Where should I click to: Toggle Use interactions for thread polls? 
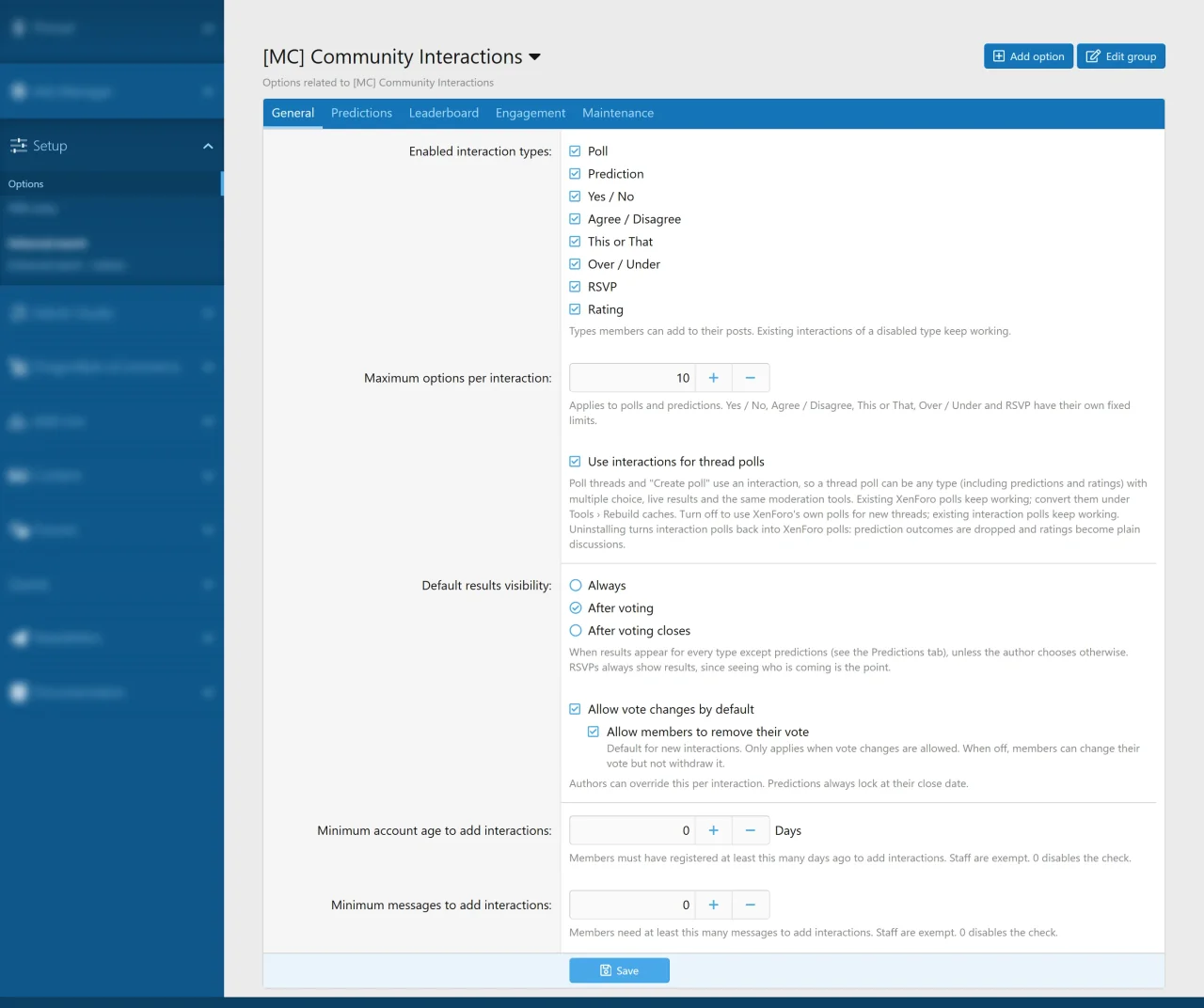[x=575, y=462]
